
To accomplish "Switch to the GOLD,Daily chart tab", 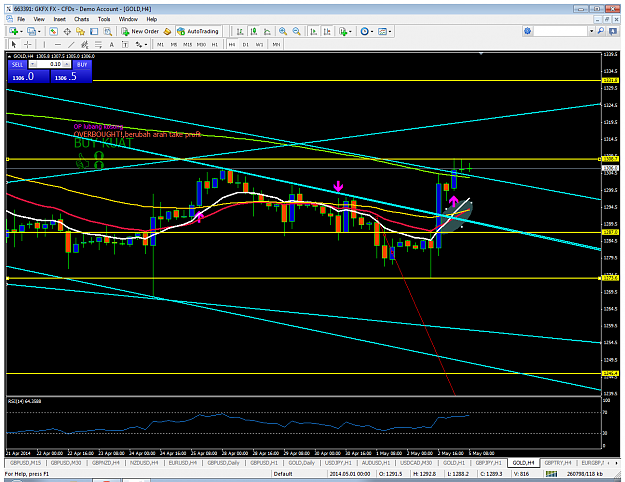I will pyautogui.click(x=301, y=463).
